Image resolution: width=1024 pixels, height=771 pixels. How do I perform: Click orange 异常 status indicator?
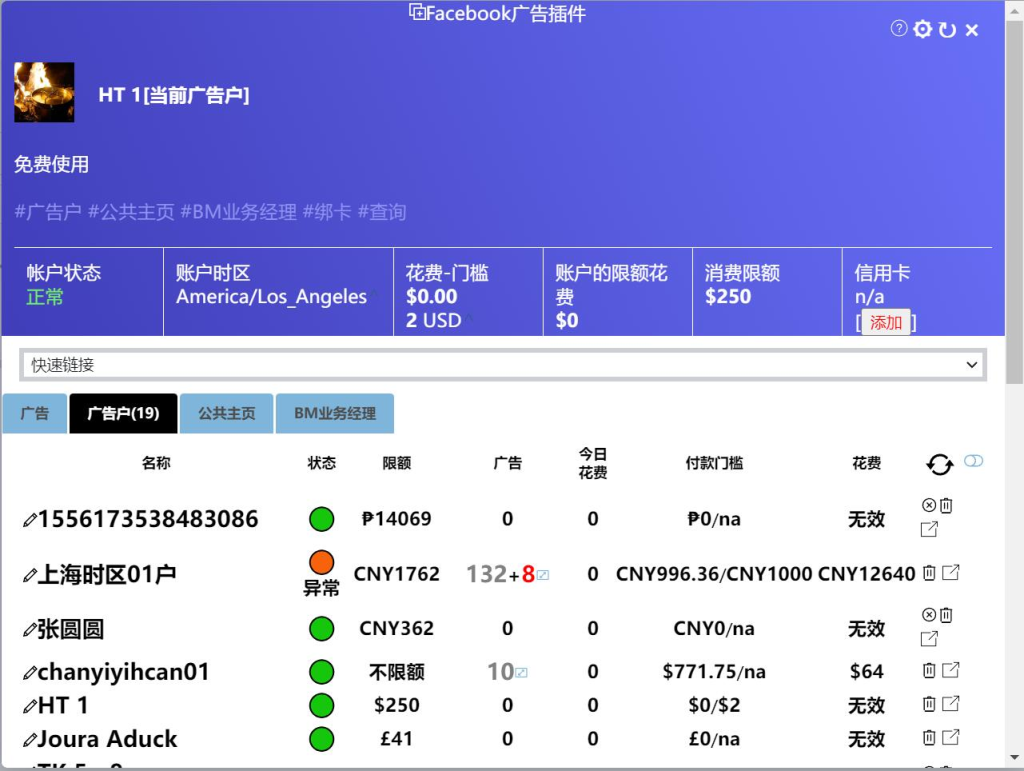coord(321,561)
